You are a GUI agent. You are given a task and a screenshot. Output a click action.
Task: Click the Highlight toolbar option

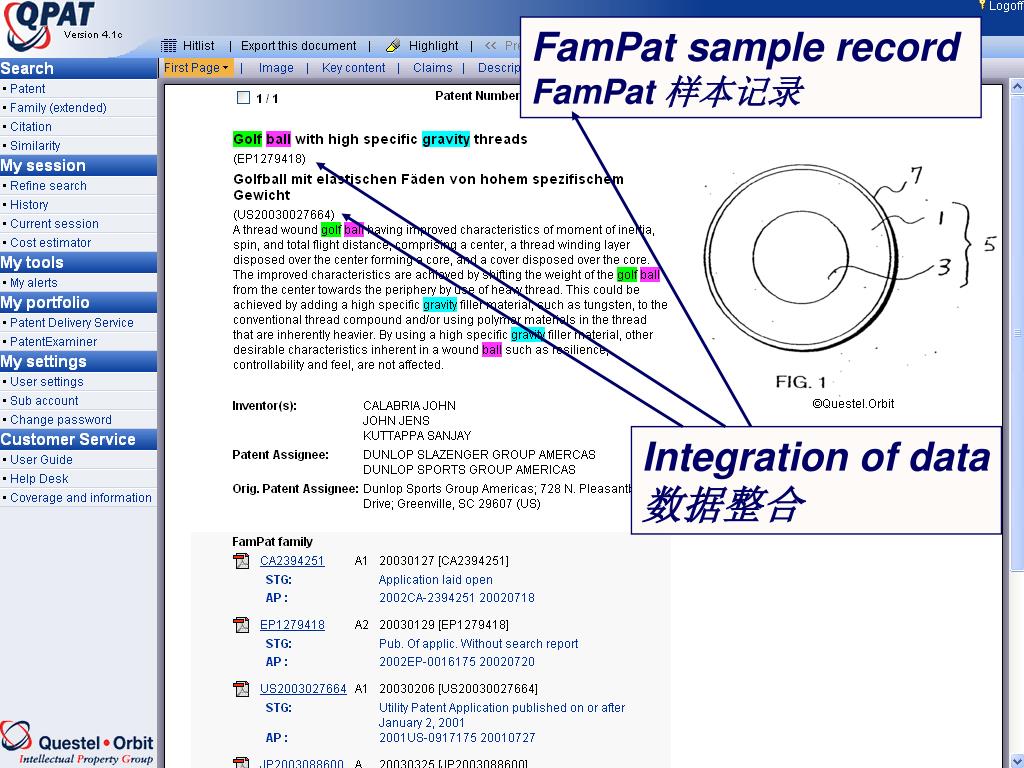point(434,46)
